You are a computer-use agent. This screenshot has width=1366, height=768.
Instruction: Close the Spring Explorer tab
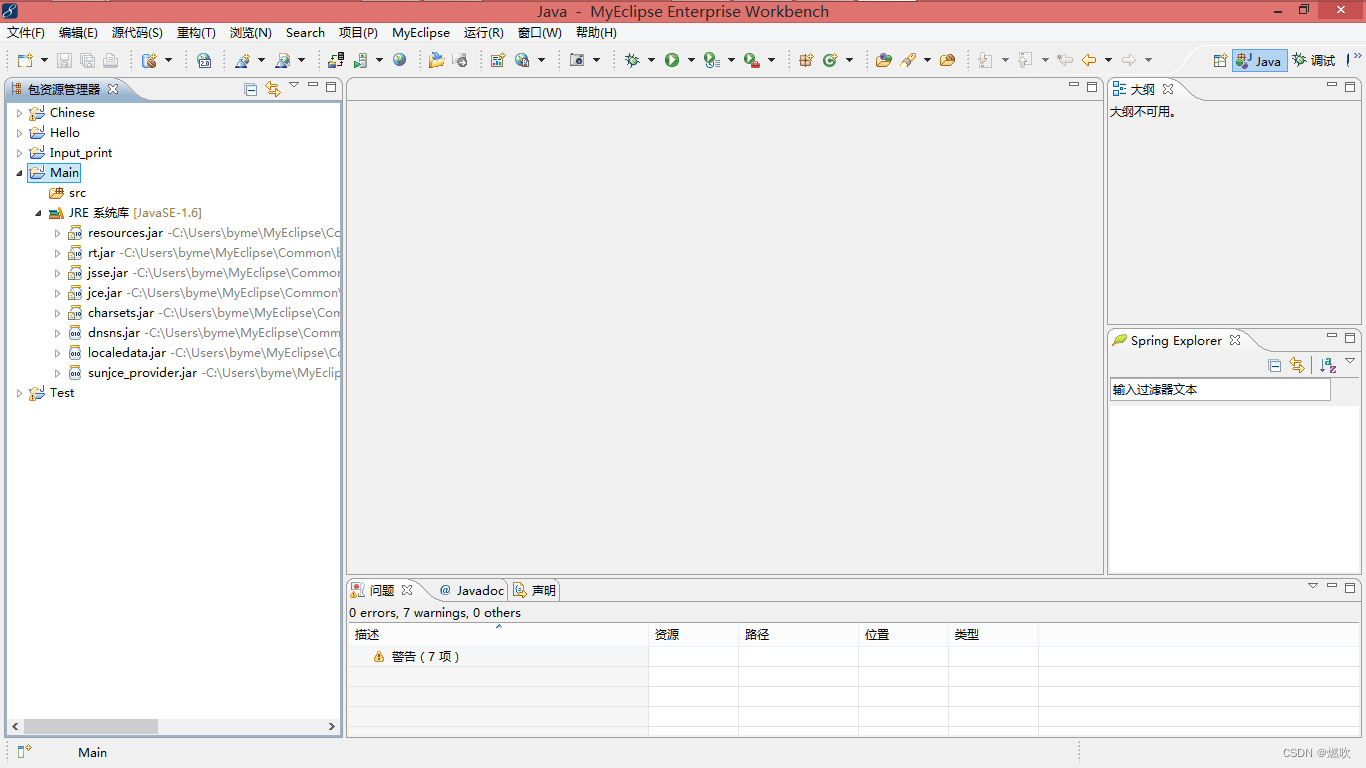(x=1235, y=340)
